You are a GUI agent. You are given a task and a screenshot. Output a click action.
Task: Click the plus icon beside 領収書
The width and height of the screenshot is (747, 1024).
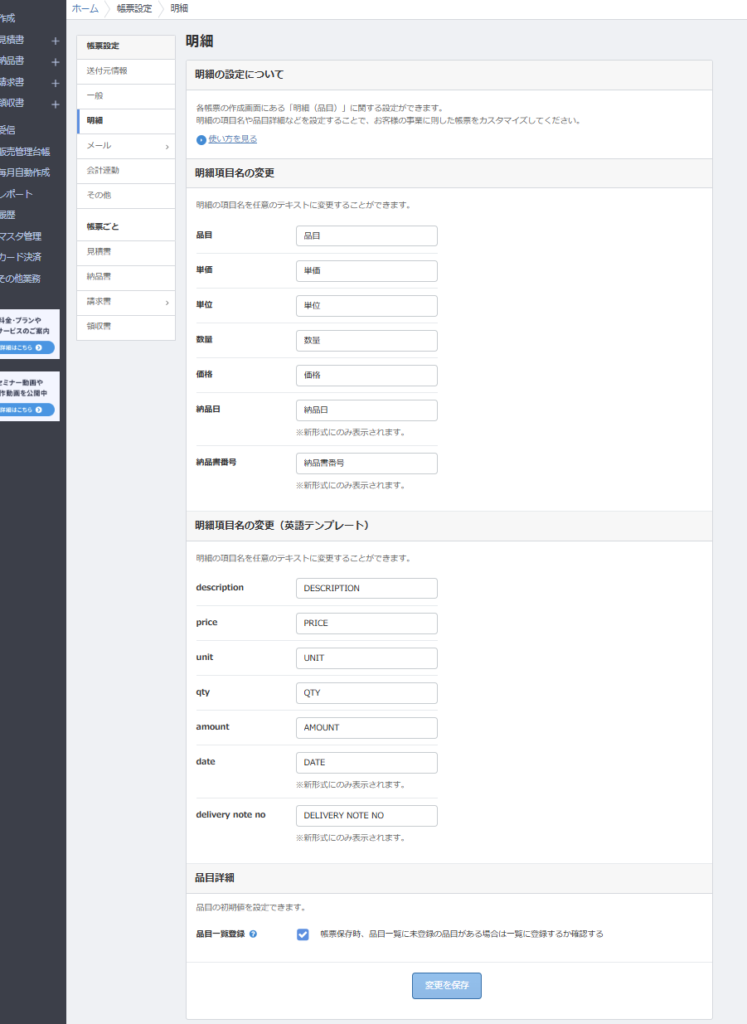pos(55,104)
